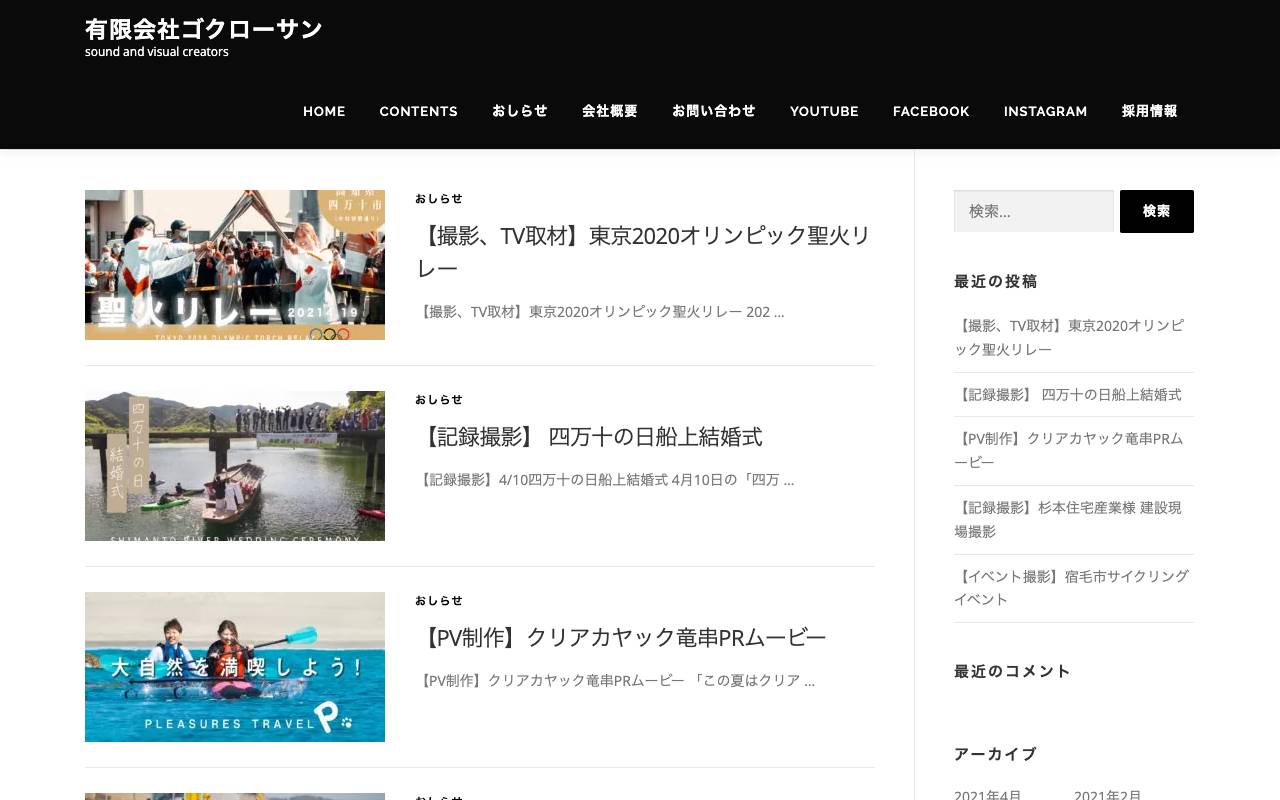Open the FACEBOOK menu link
The height and width of the screenshot is (800, 1280).
931,111
